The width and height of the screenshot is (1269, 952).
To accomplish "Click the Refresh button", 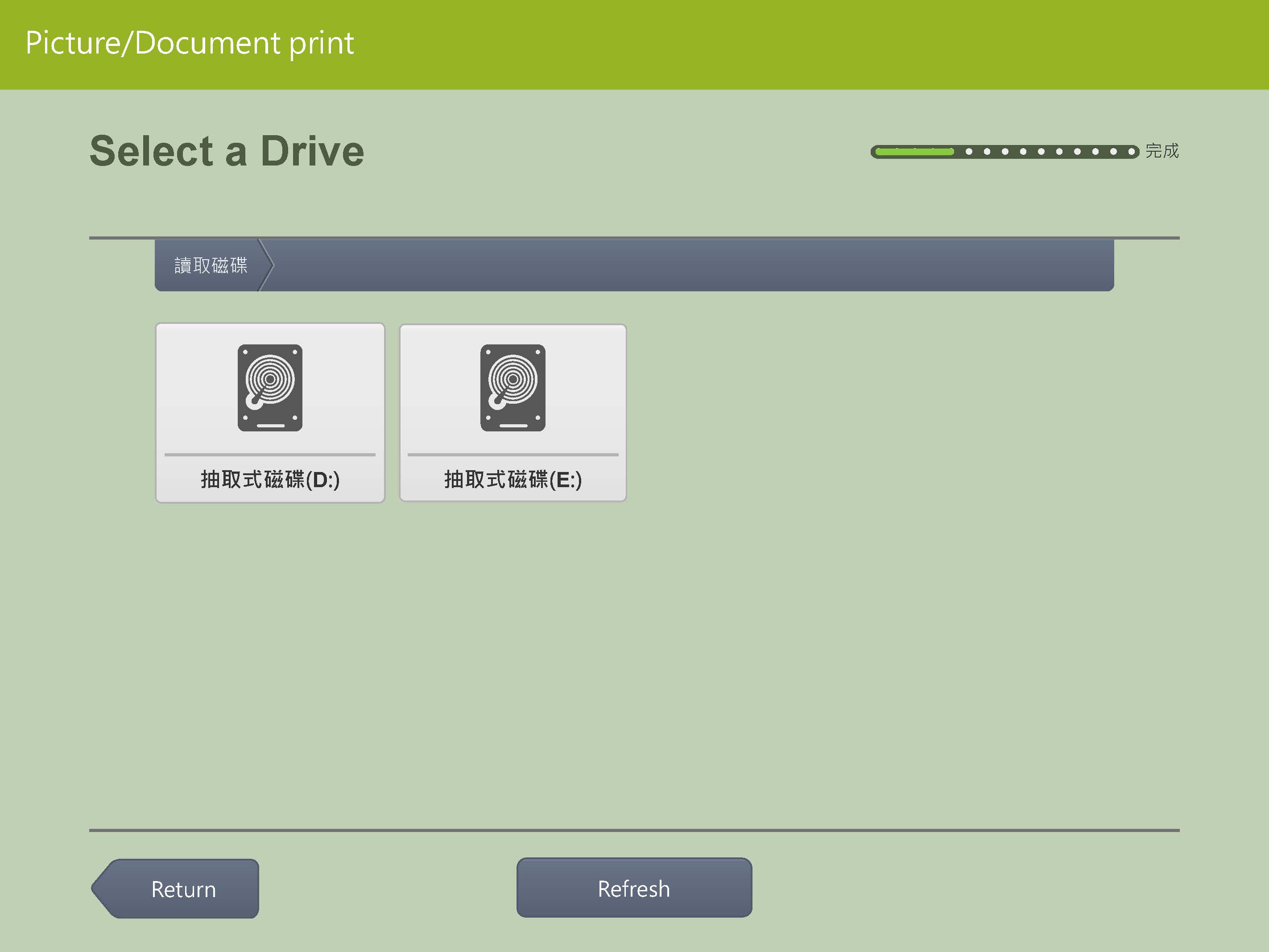I will (634, 888).
